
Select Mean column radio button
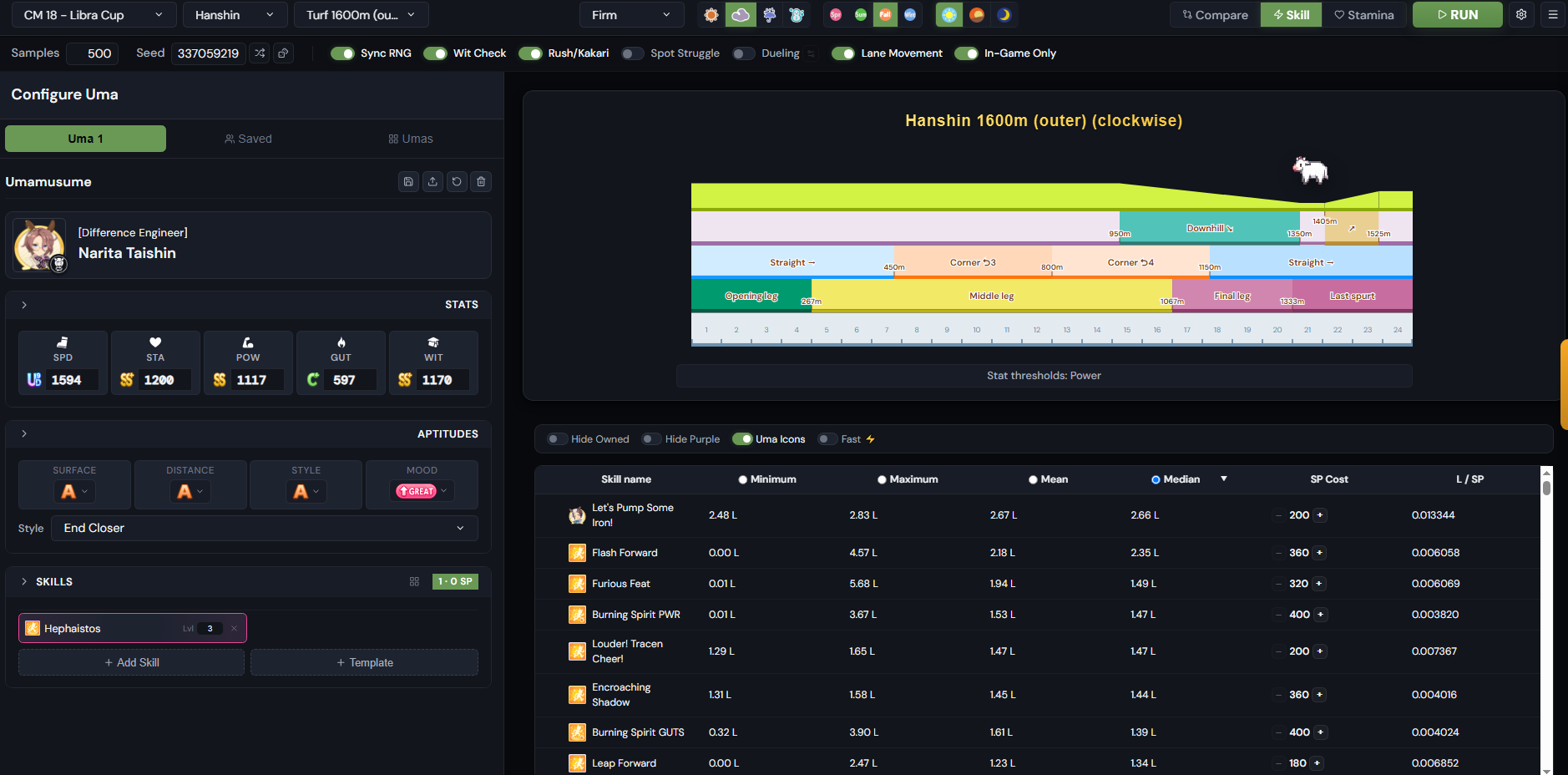point(1033,479)
